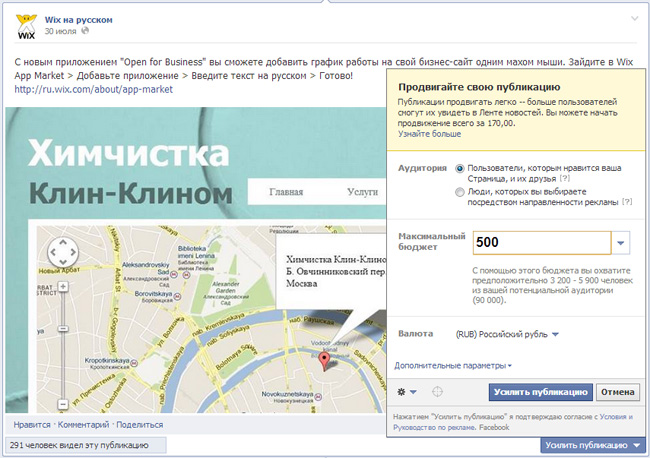Viewport: 650px width, 458px height.
Task: Click the public globe icon by the post date
Action: 85,31
